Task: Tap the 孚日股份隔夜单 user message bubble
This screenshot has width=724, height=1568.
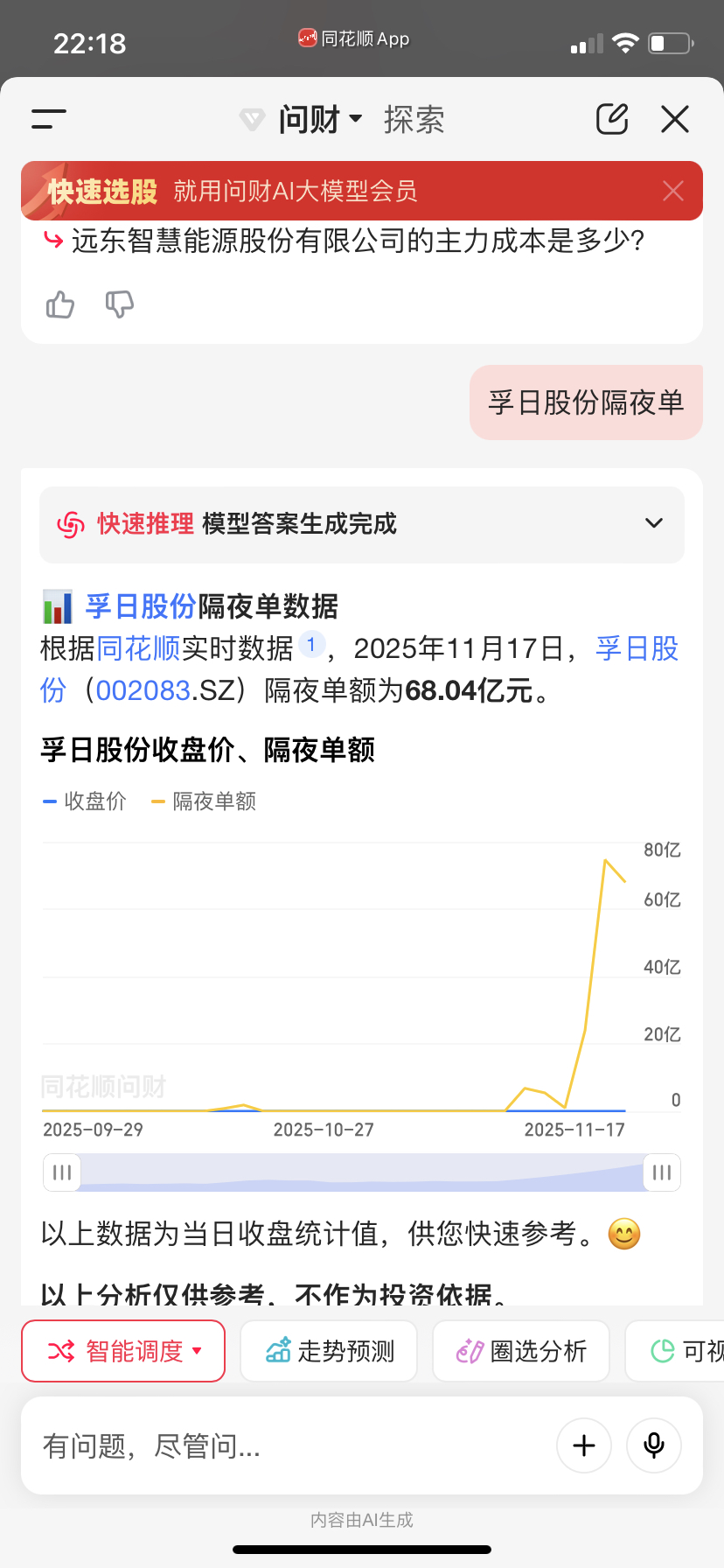Action: 586,402
